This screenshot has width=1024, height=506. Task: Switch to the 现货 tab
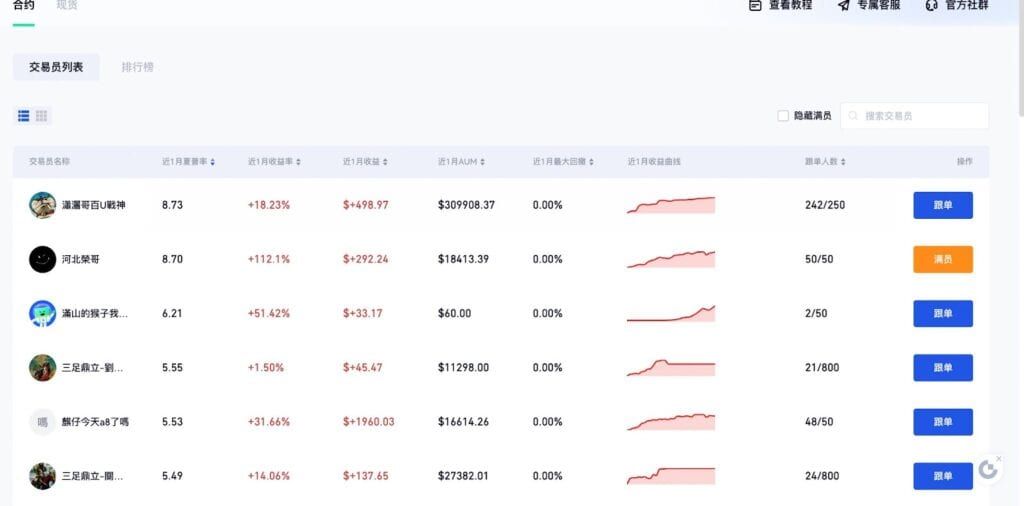coord(68,5)
